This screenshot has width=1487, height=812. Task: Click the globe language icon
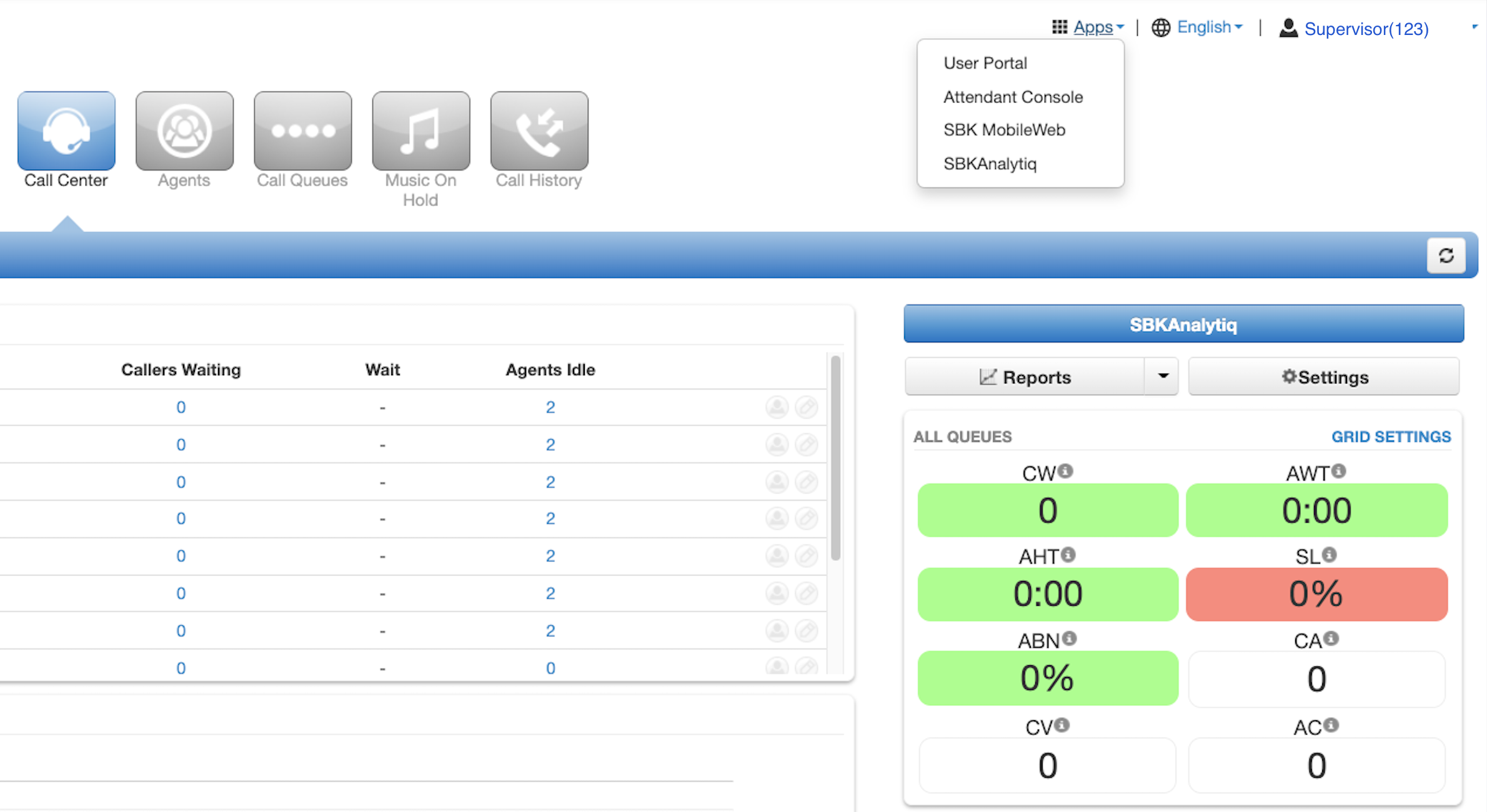coord(1161,27)
